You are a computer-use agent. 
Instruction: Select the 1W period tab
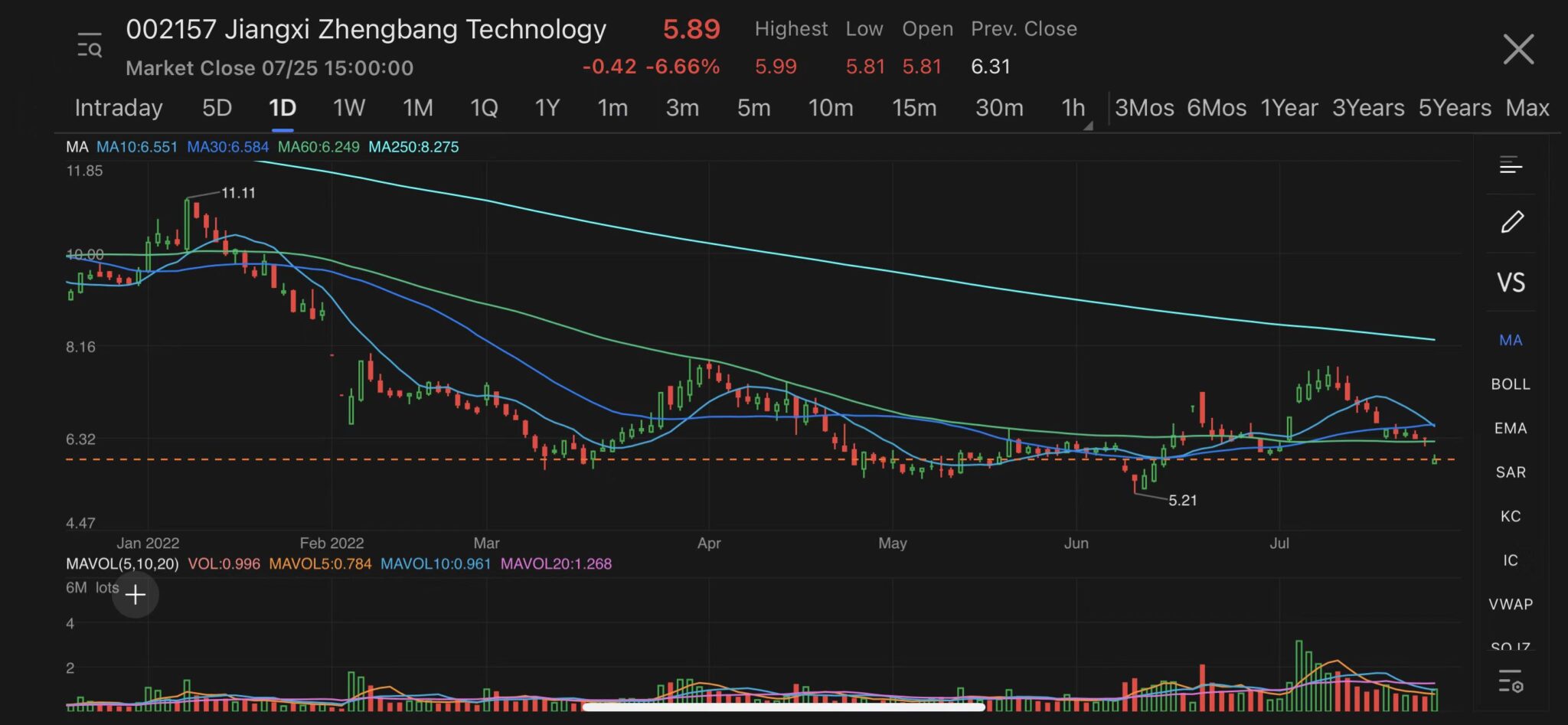click(348, 108)
